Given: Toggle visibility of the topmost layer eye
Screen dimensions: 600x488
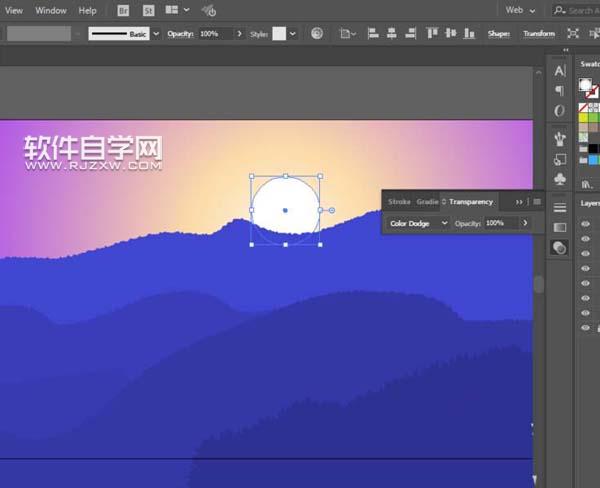Looking at the screenshot, I should tap(585, 224).
